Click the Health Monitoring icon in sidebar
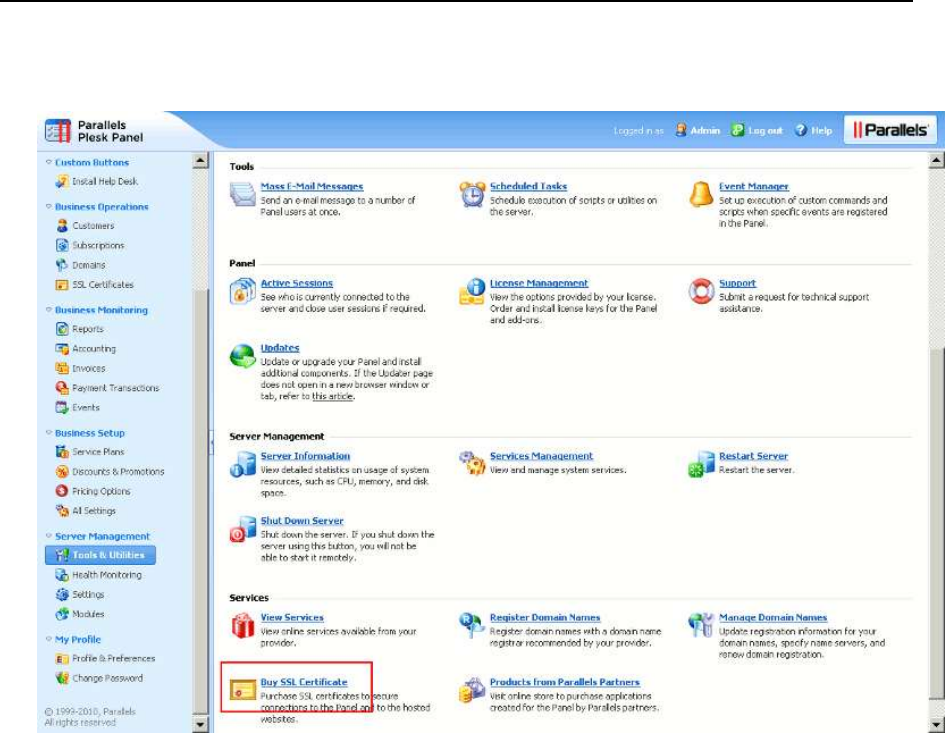This screenshot has width=945, height=733. pyautogui.click(x=62, y=574)
